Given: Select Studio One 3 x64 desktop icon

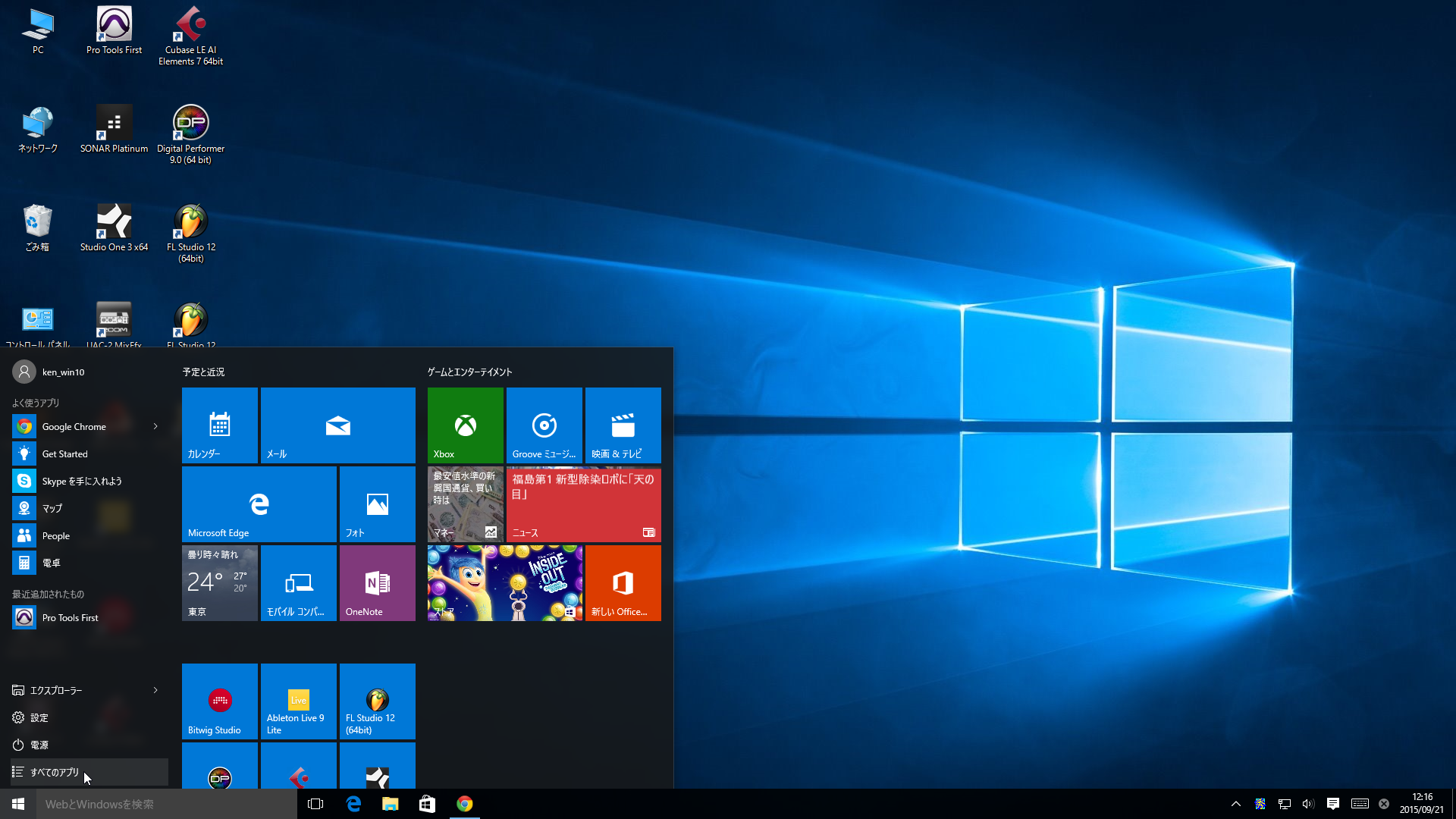Looking at the screenshot, I should pyautogui.click(x=114, y=227).
